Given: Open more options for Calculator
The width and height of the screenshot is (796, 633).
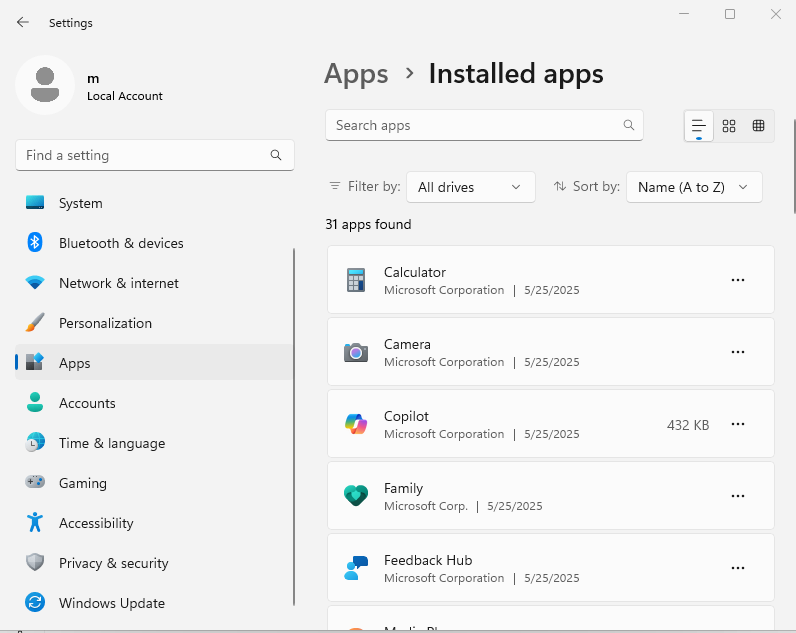Looking at the screenshot, I should click(x=738, y=280).
